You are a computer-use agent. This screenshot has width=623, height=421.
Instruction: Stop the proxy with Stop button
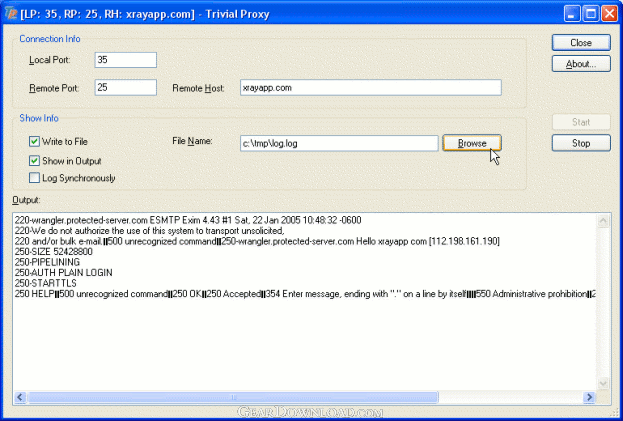click(x=581, y=143)
